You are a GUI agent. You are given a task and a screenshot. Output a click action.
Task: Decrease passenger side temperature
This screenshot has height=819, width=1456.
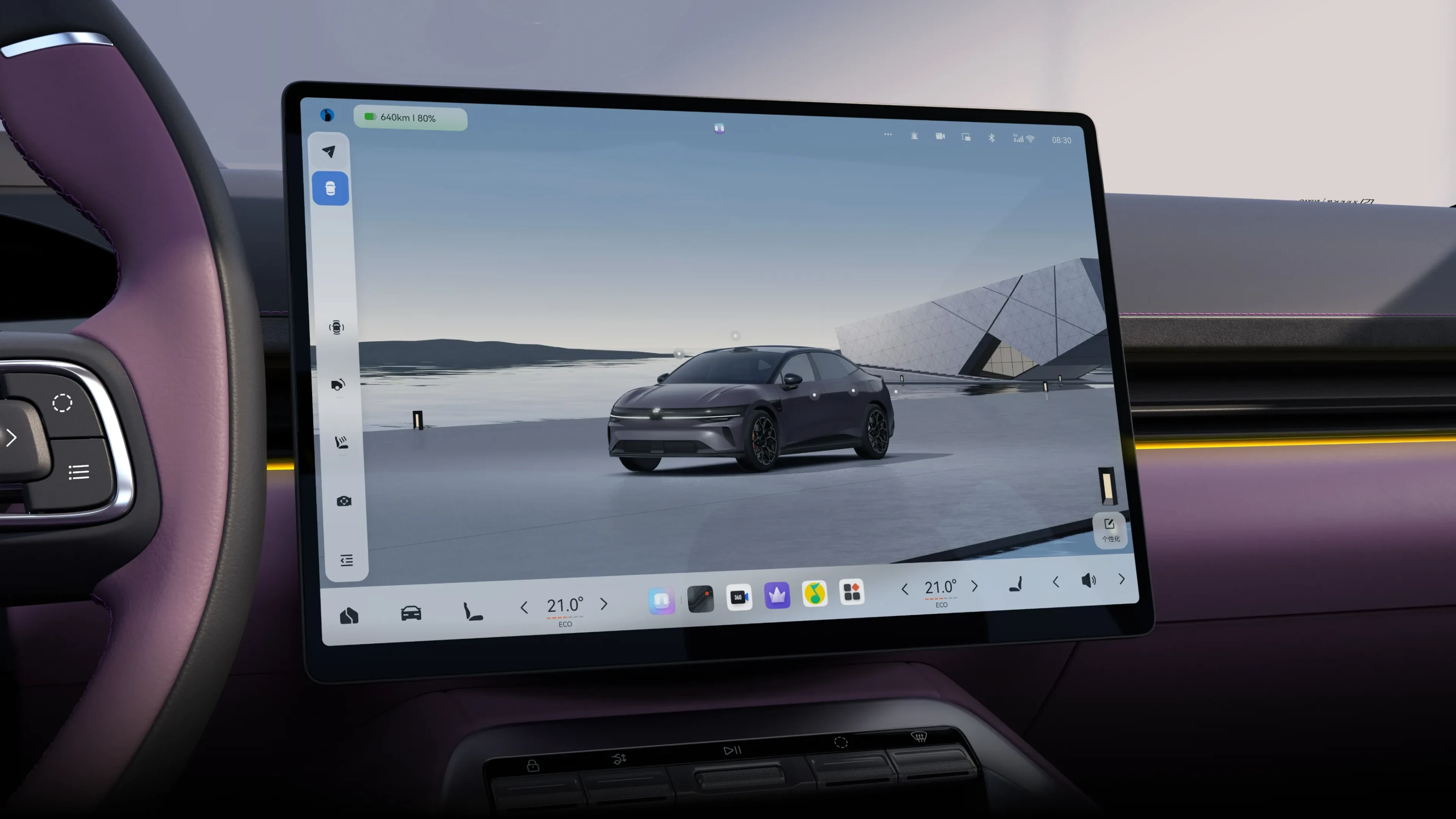click(905, 589)
